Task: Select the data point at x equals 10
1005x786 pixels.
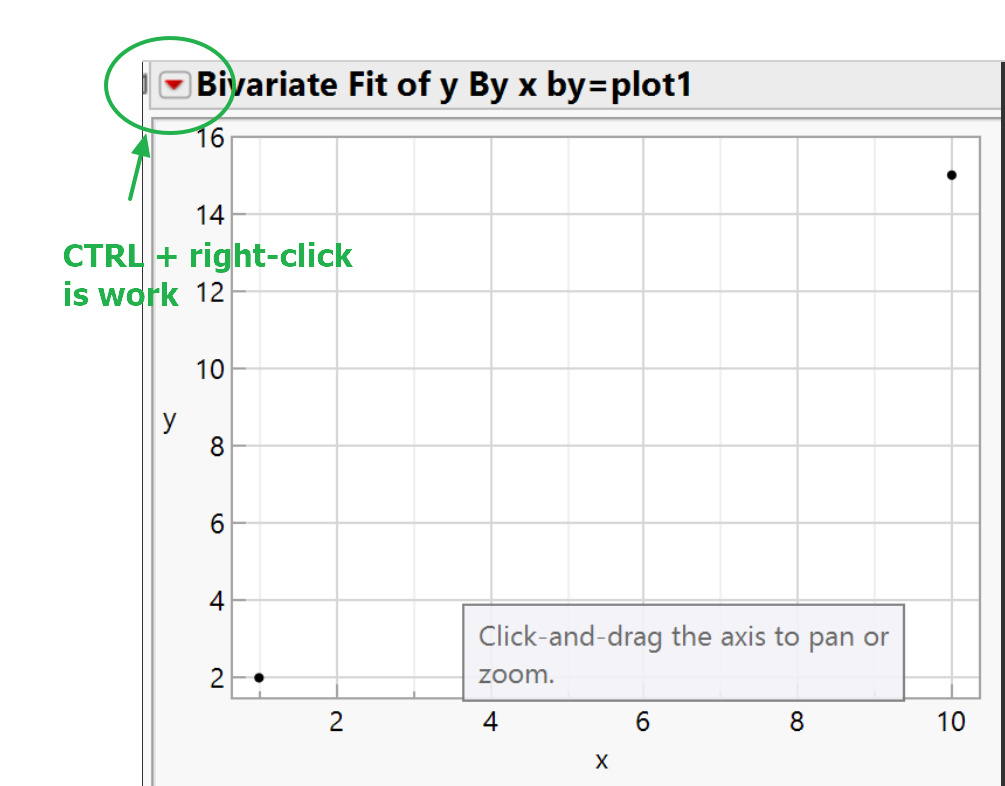Action: tap(952, 175)
